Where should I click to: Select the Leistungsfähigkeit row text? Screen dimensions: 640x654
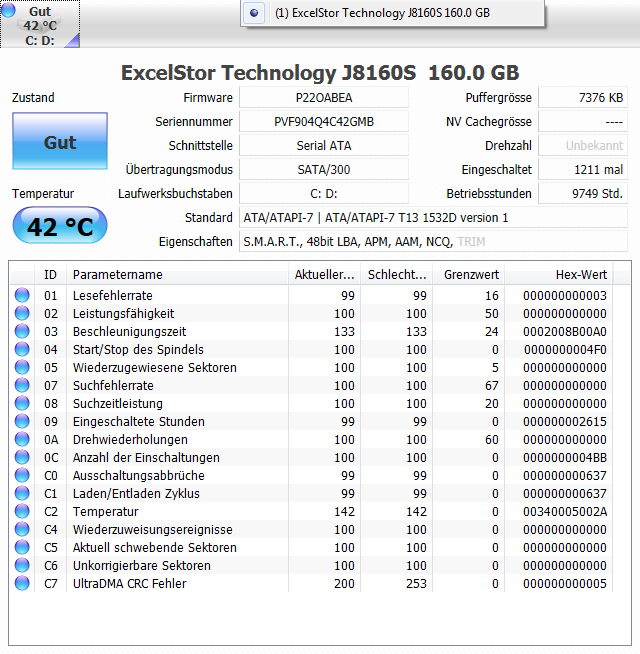123,313
